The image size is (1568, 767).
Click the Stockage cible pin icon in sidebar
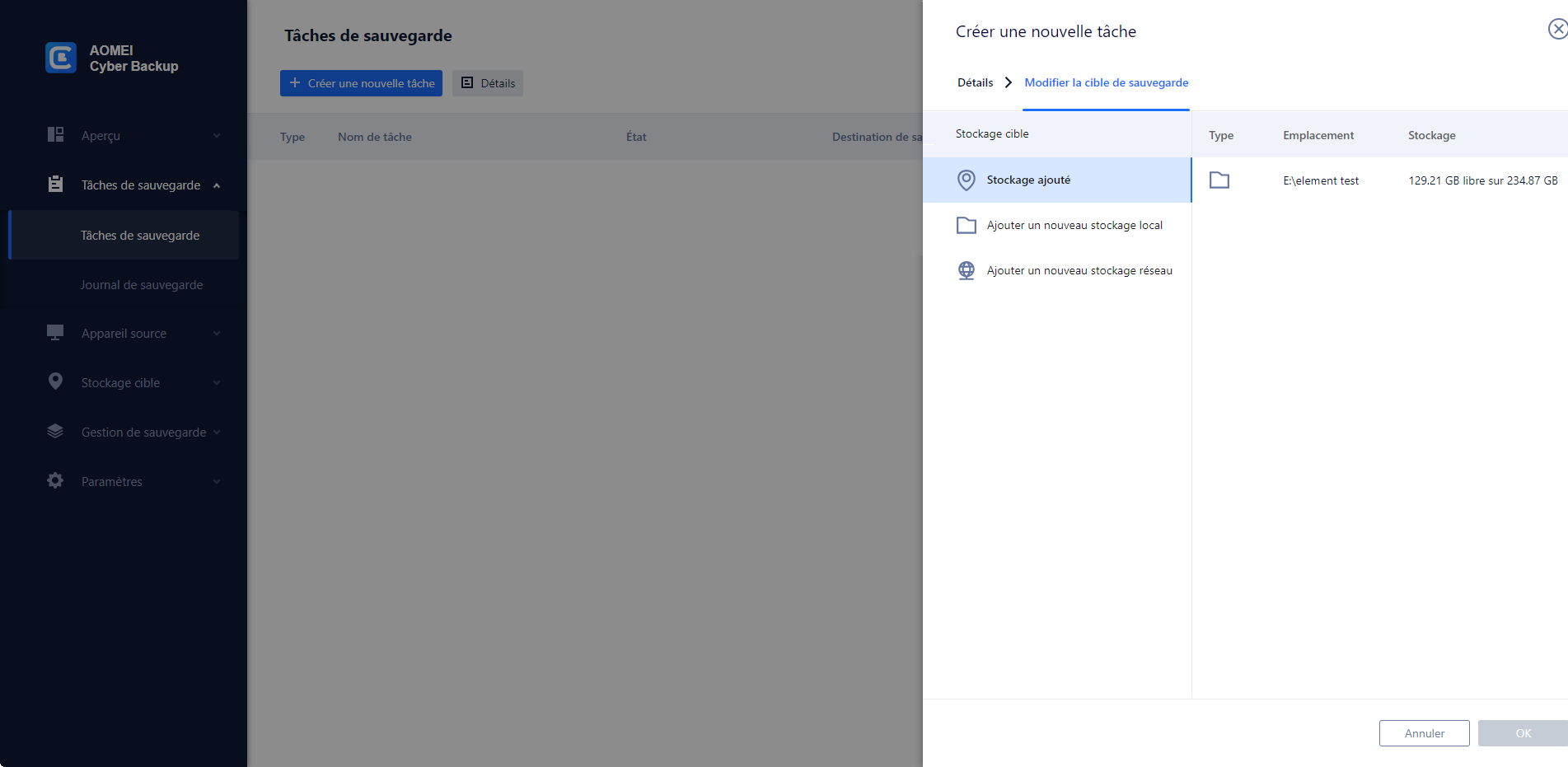[55, 381]
